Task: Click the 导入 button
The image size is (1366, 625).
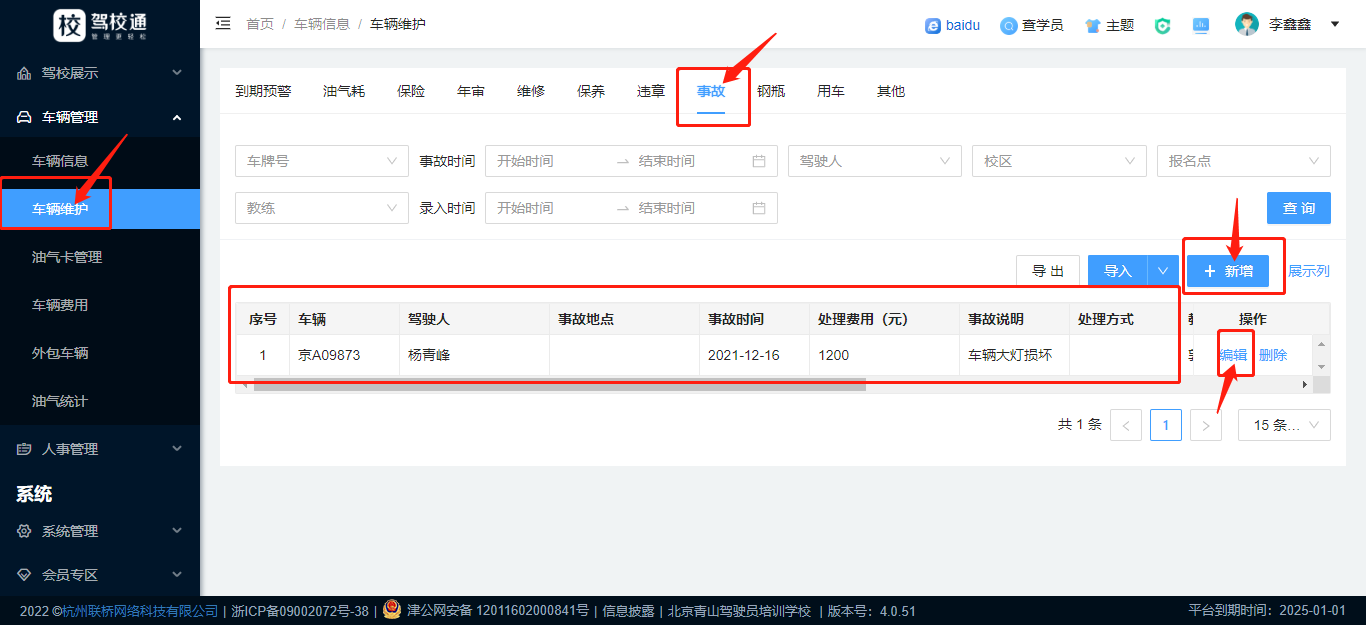Action: [1117, 271]
